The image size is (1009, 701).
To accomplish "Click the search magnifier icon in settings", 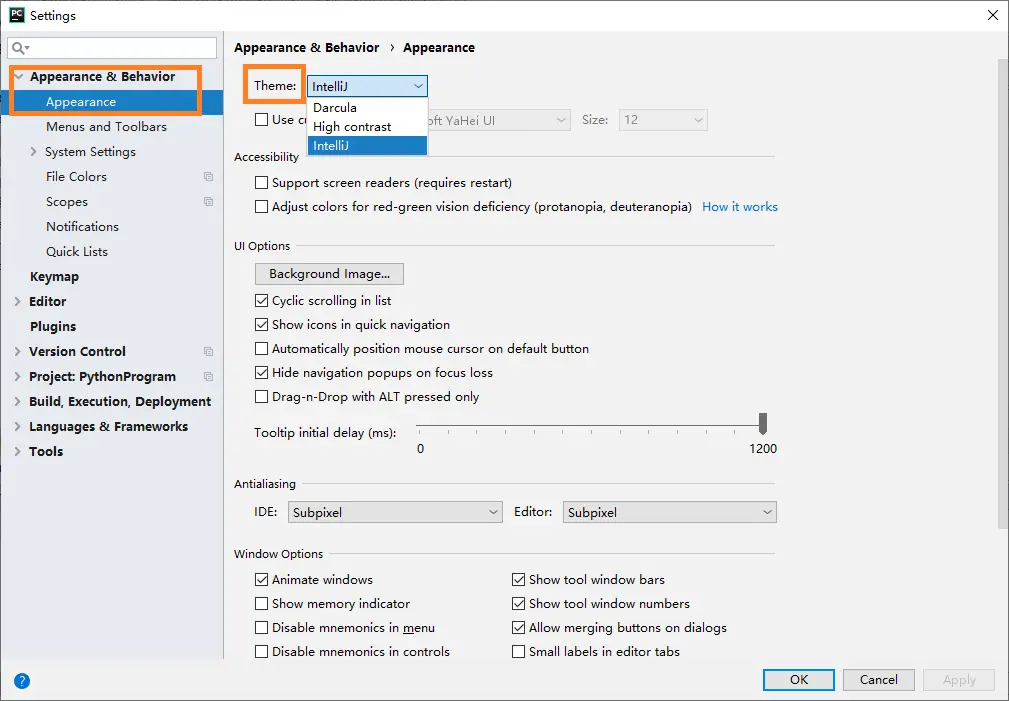I will [19, 48].
